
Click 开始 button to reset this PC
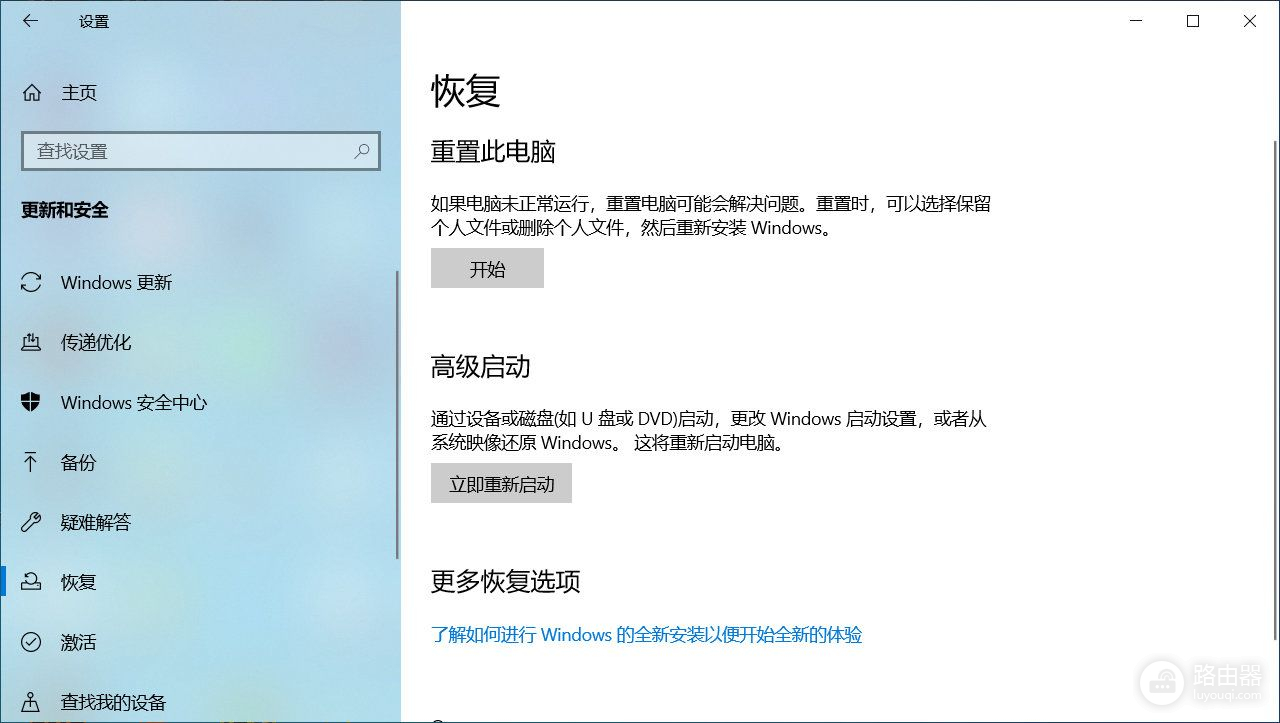click(x=487, y=268)
